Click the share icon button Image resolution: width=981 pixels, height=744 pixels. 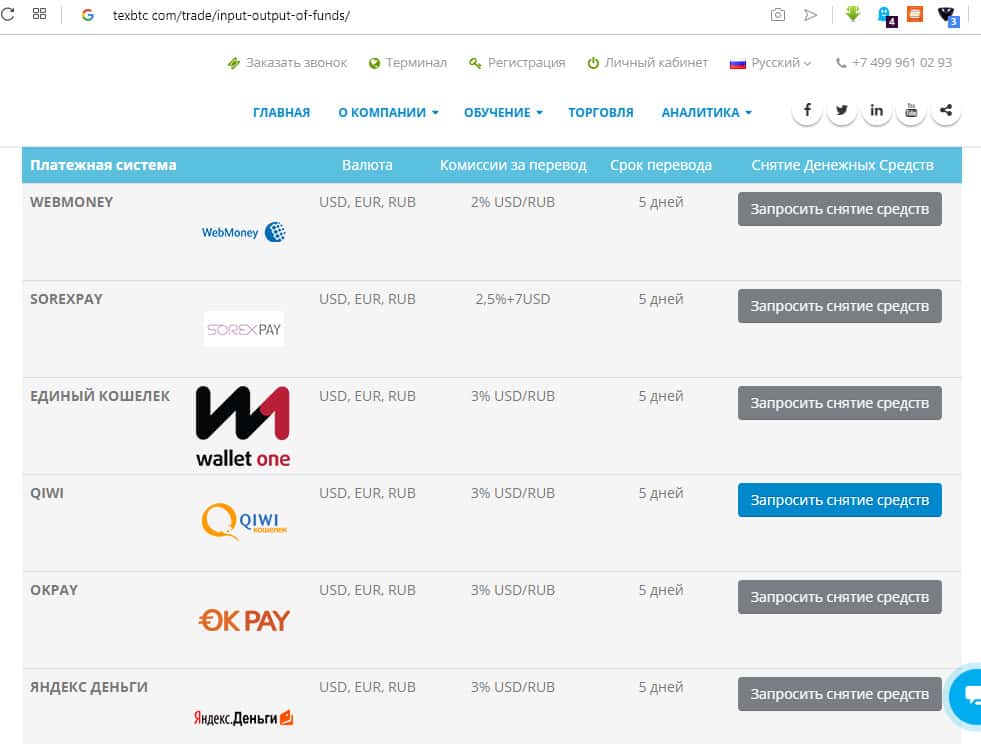point(946,111)
